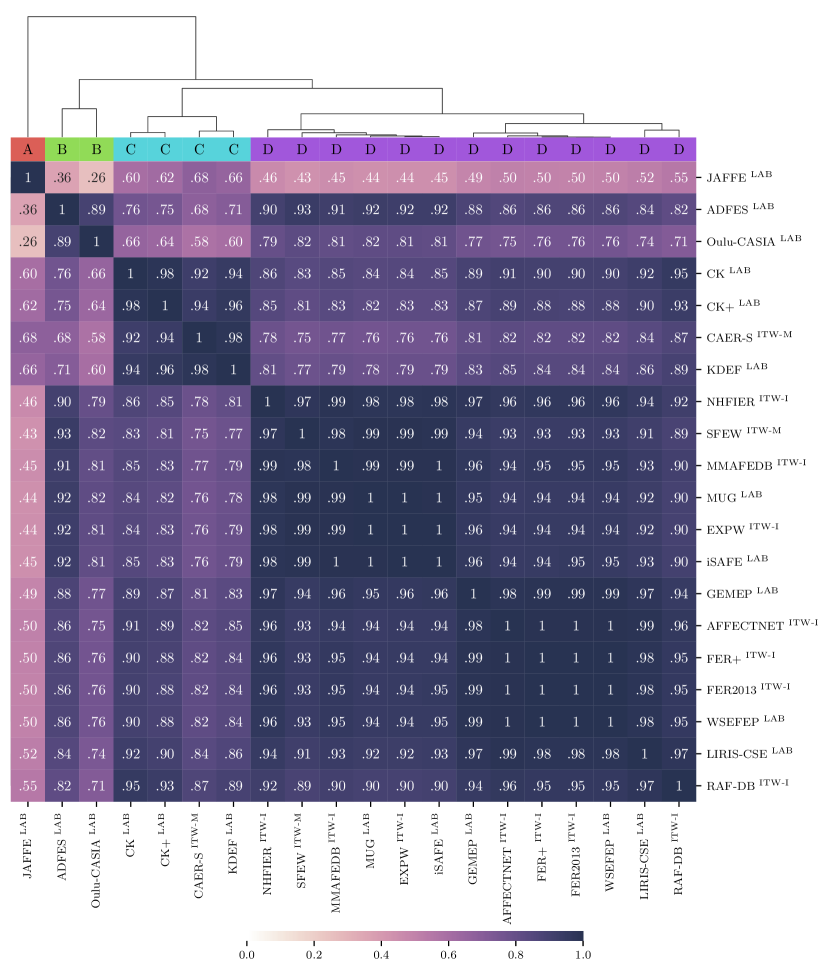Image resolution: width=830 pixels, height=972 pixels.
Task: Click the MMAFEDB row label on the right
Action: click(756, 466)
